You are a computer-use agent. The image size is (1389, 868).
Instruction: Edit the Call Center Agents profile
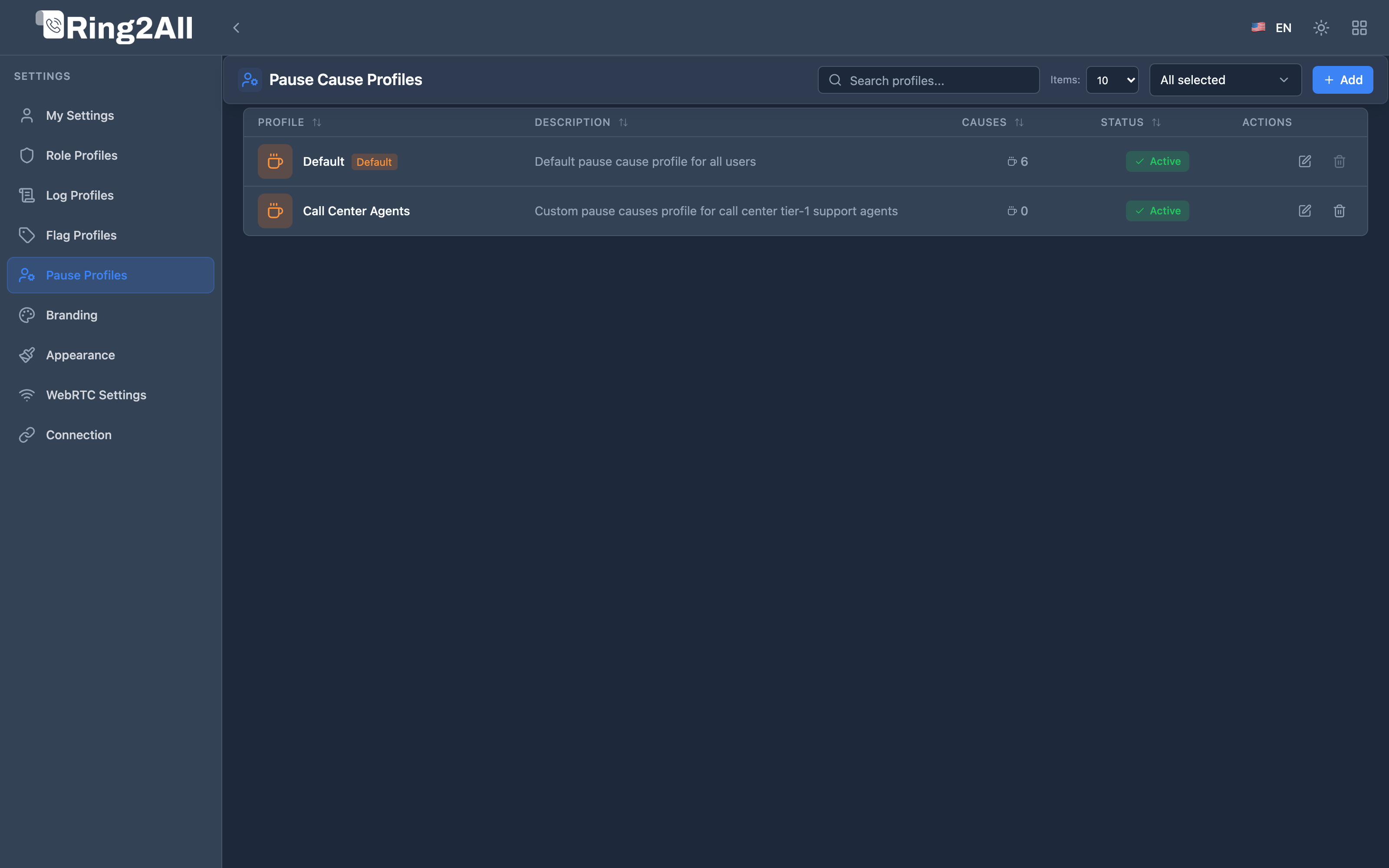point(1305,210)
